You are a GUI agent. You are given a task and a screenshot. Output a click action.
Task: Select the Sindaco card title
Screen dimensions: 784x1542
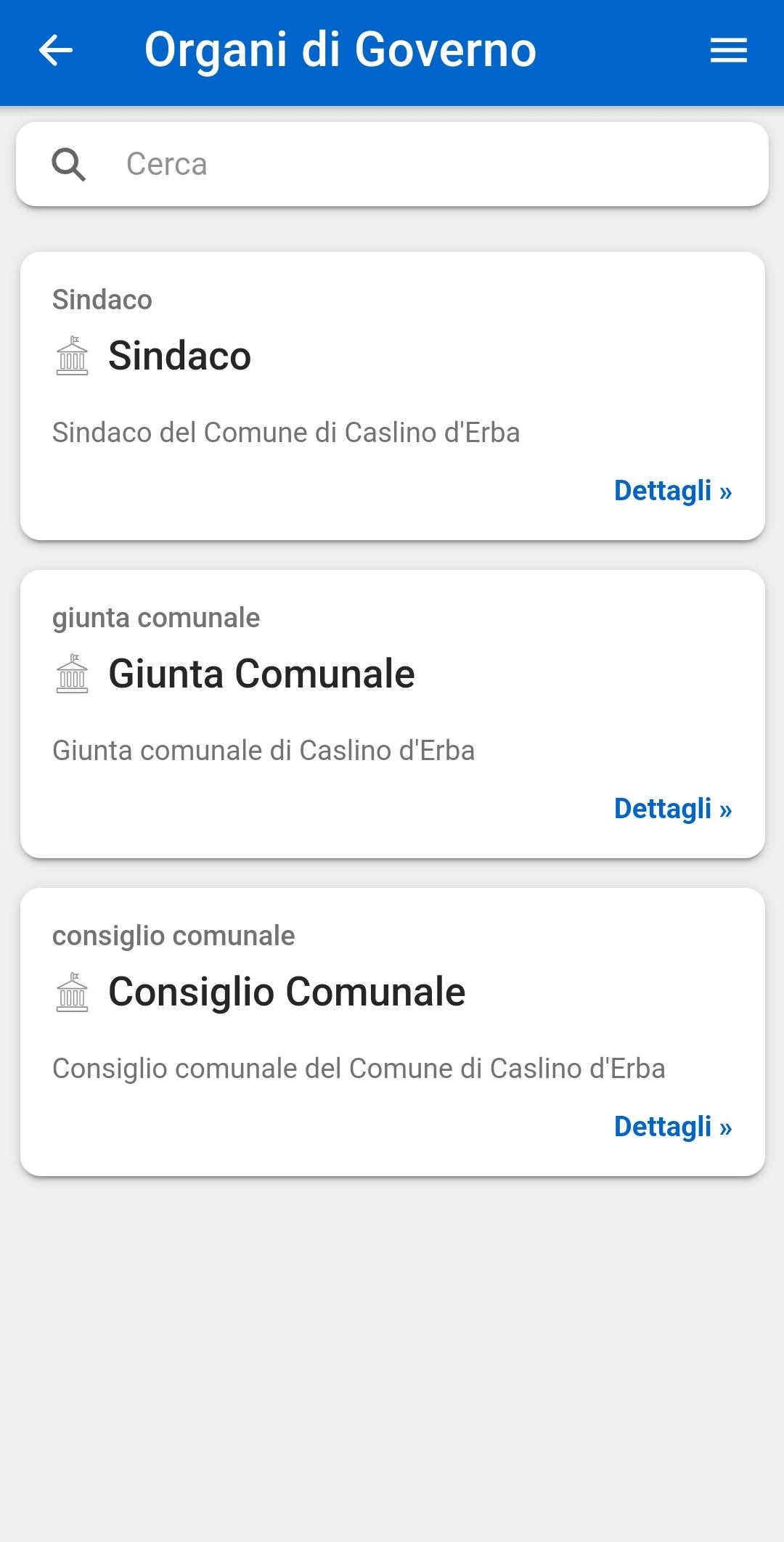click(179, 356)
